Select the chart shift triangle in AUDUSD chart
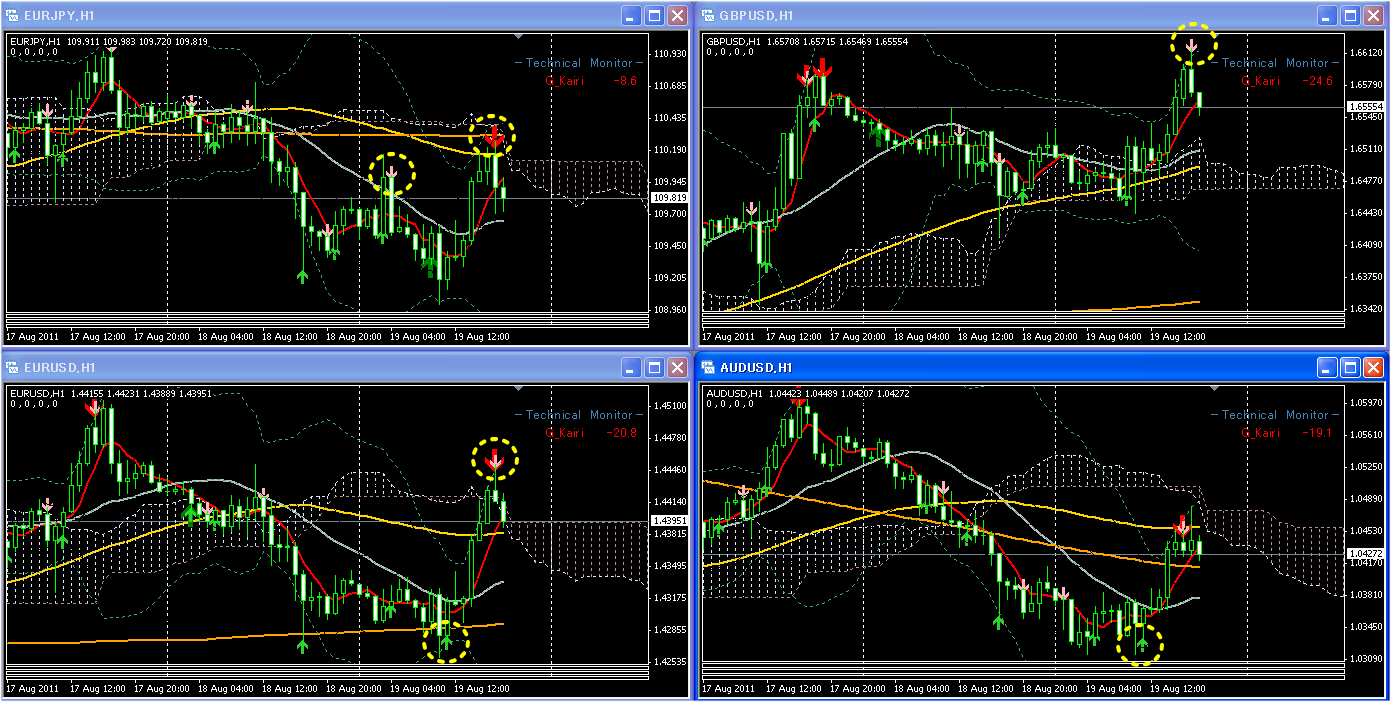 point(1214,389)
